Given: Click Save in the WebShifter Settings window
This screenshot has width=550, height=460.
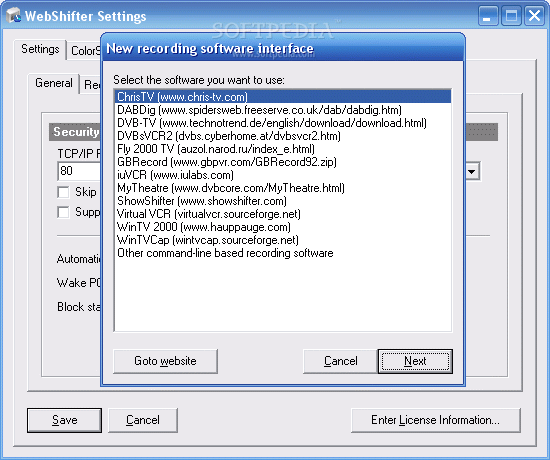Looking at the screenshot, I should 65,420.
